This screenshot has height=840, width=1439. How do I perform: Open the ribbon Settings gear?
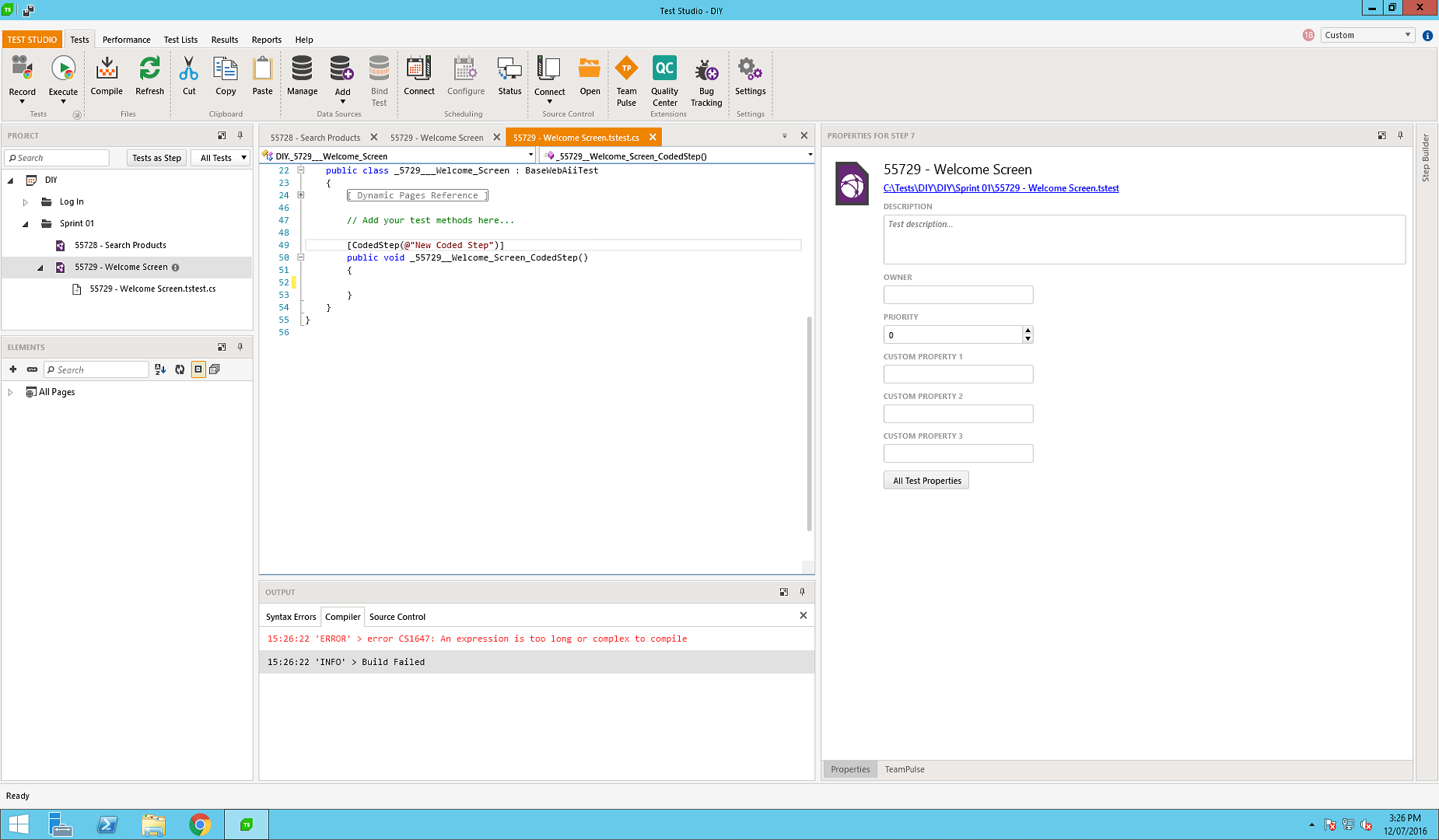pos(750,76)
